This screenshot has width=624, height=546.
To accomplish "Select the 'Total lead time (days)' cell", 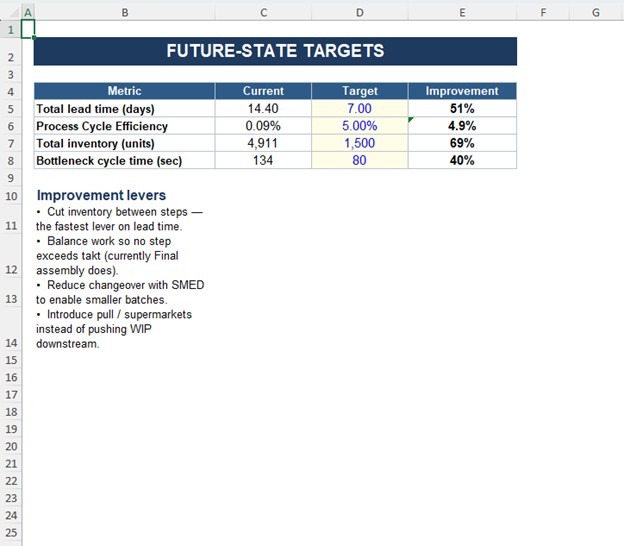I will 125,109.
